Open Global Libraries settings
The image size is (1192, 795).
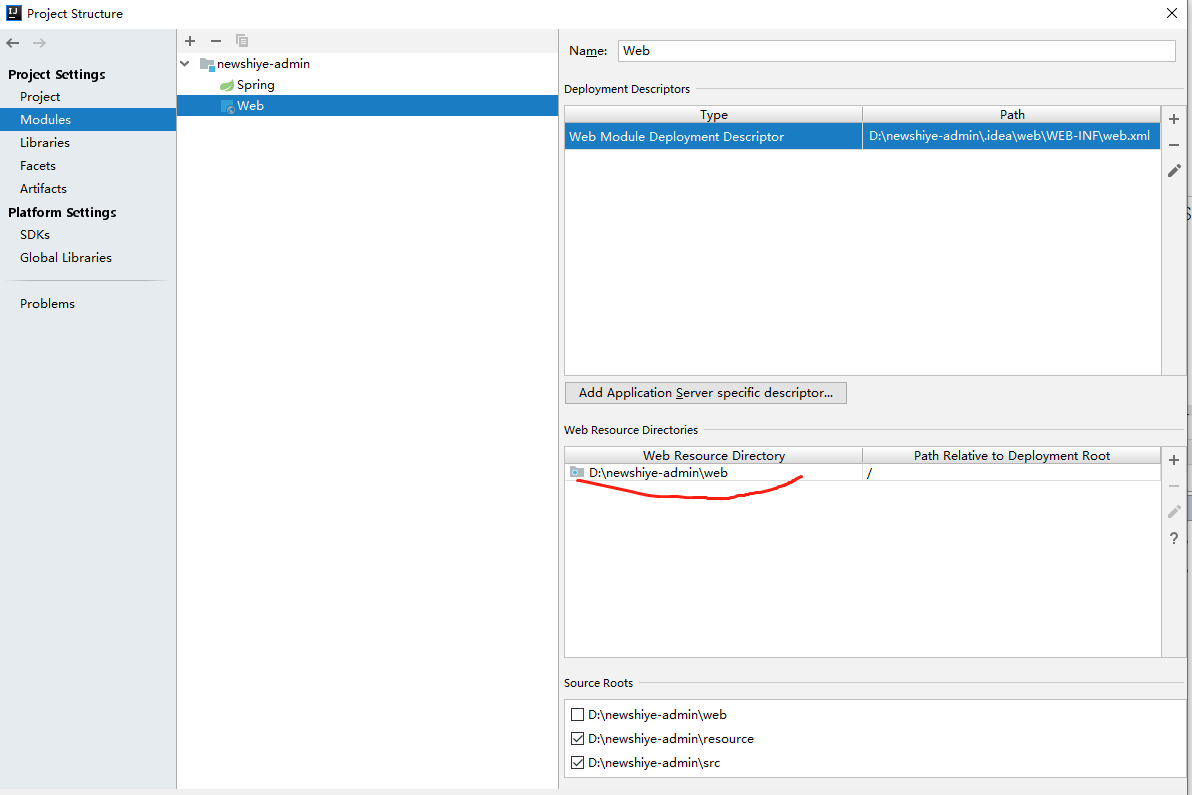66,258
